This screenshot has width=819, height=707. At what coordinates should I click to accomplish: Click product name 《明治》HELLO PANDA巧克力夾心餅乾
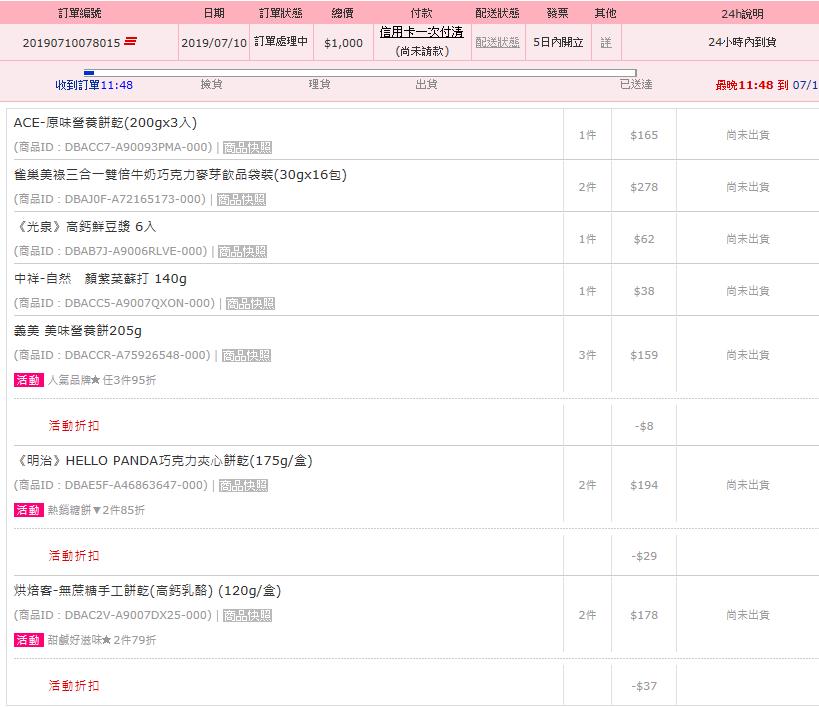[x=164, y=461]
